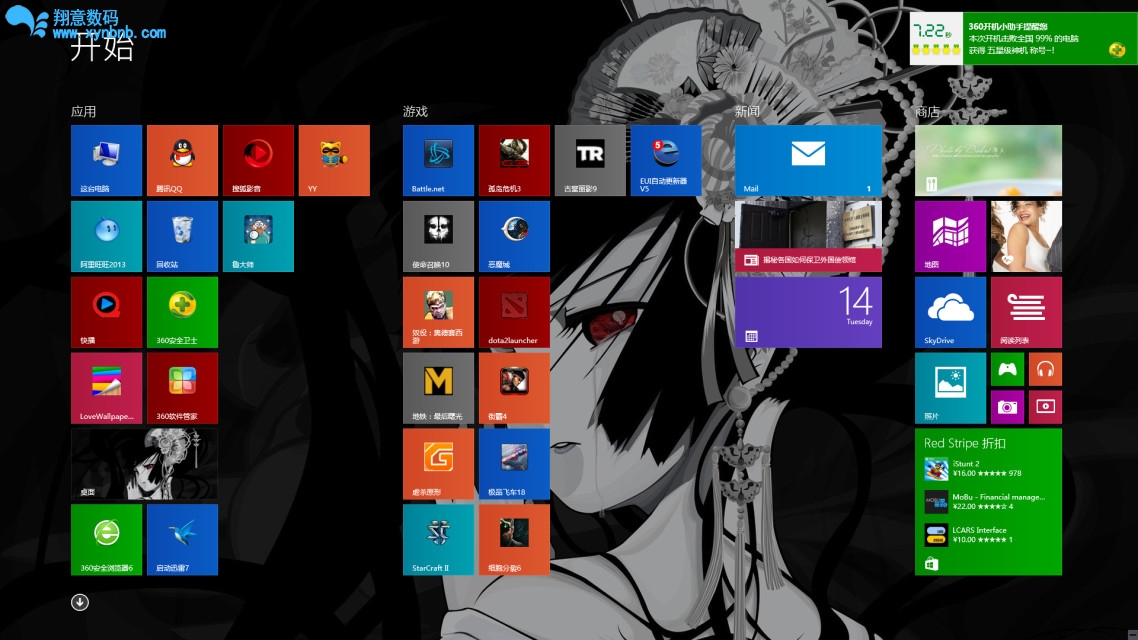Open the 地铁：最后曙光 M tile
Viewport: 1138px width, 640px height.
pyautogui.click(x=438, y=388)
